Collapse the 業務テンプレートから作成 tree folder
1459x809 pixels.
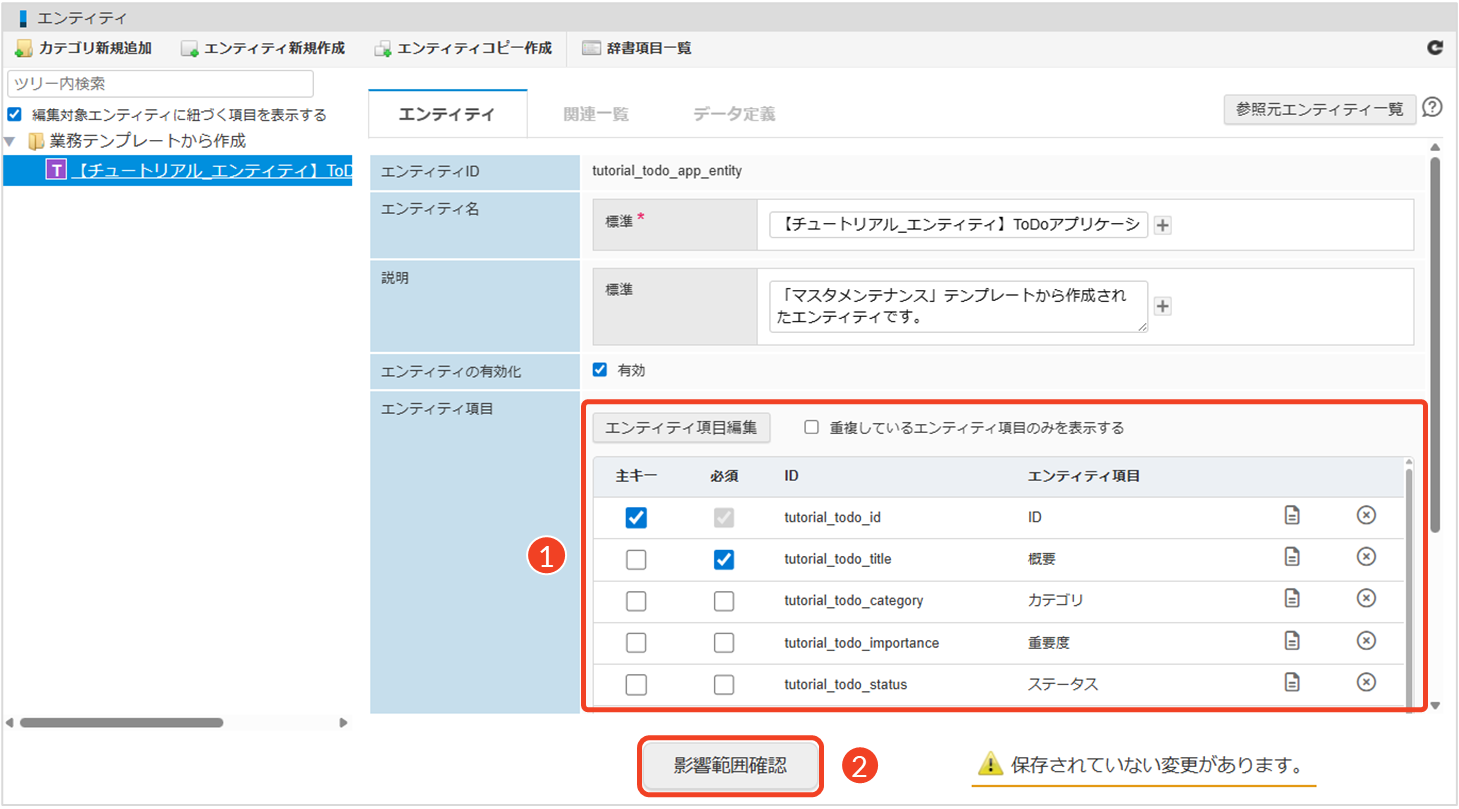(x=10, y=141)
